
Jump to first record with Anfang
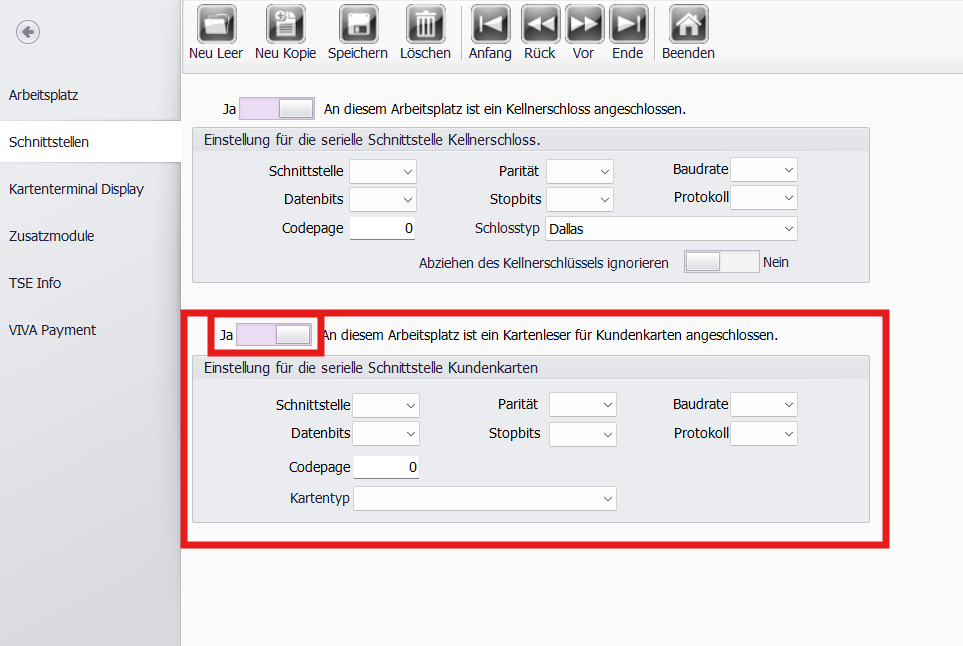tap(490, 24)
